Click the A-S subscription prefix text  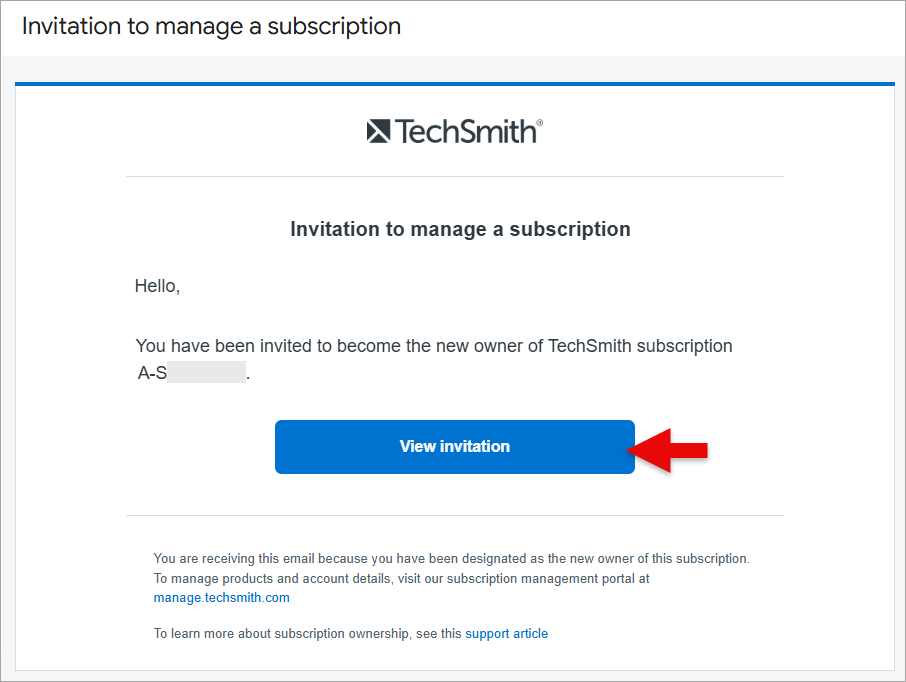tap(152, 373)
